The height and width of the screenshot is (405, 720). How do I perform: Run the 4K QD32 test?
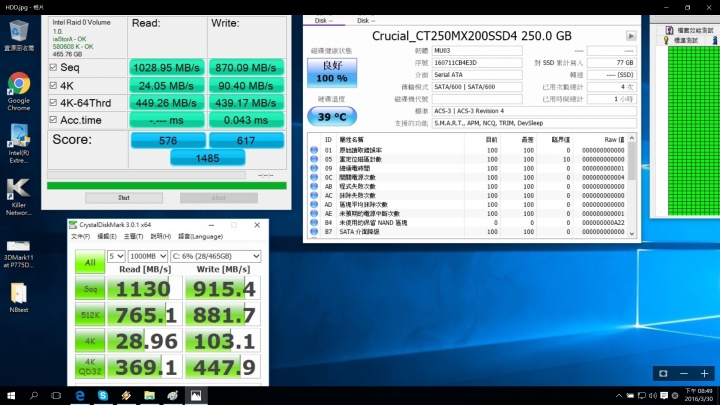coord(90,366)
